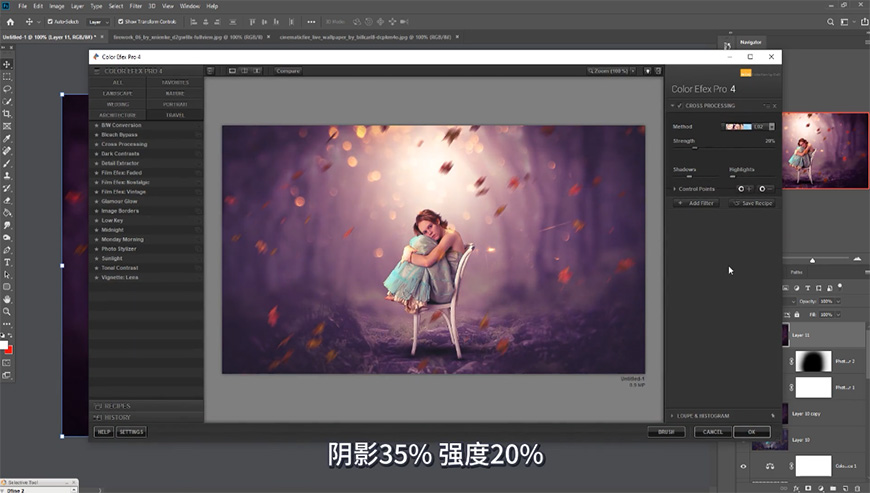The width and height of the screenshot is (870, 493).
Task: Toggle Cross Processing filter checkmark
Action: 680,105
